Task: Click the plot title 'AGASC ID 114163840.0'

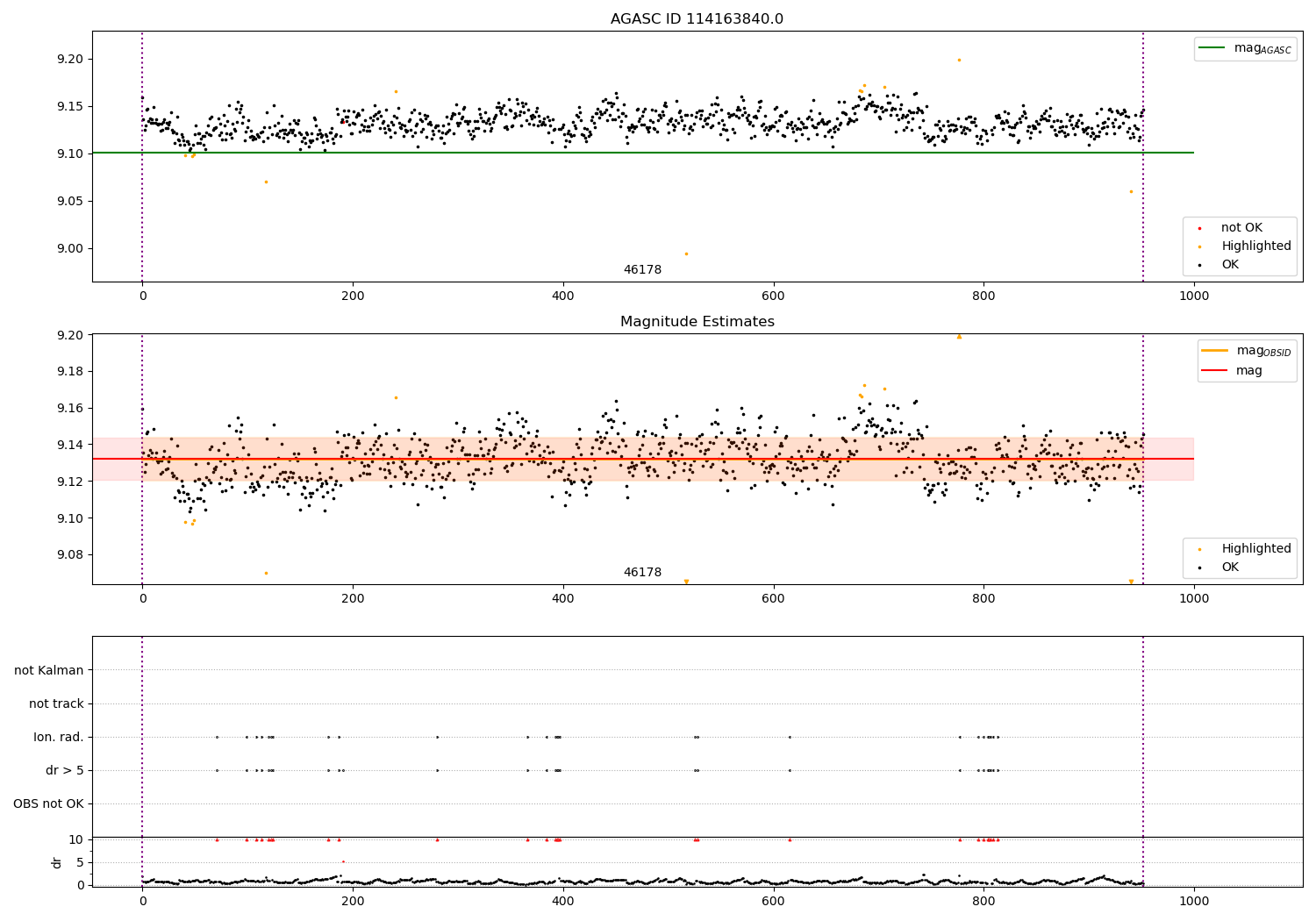Action: point(697,19)
